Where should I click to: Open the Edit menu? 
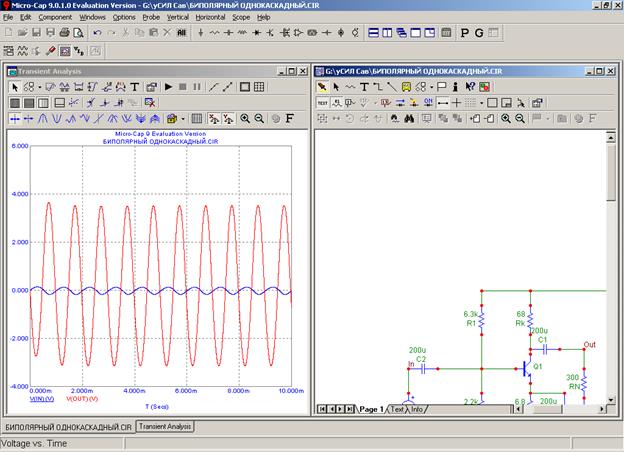(x=25, y=17)
